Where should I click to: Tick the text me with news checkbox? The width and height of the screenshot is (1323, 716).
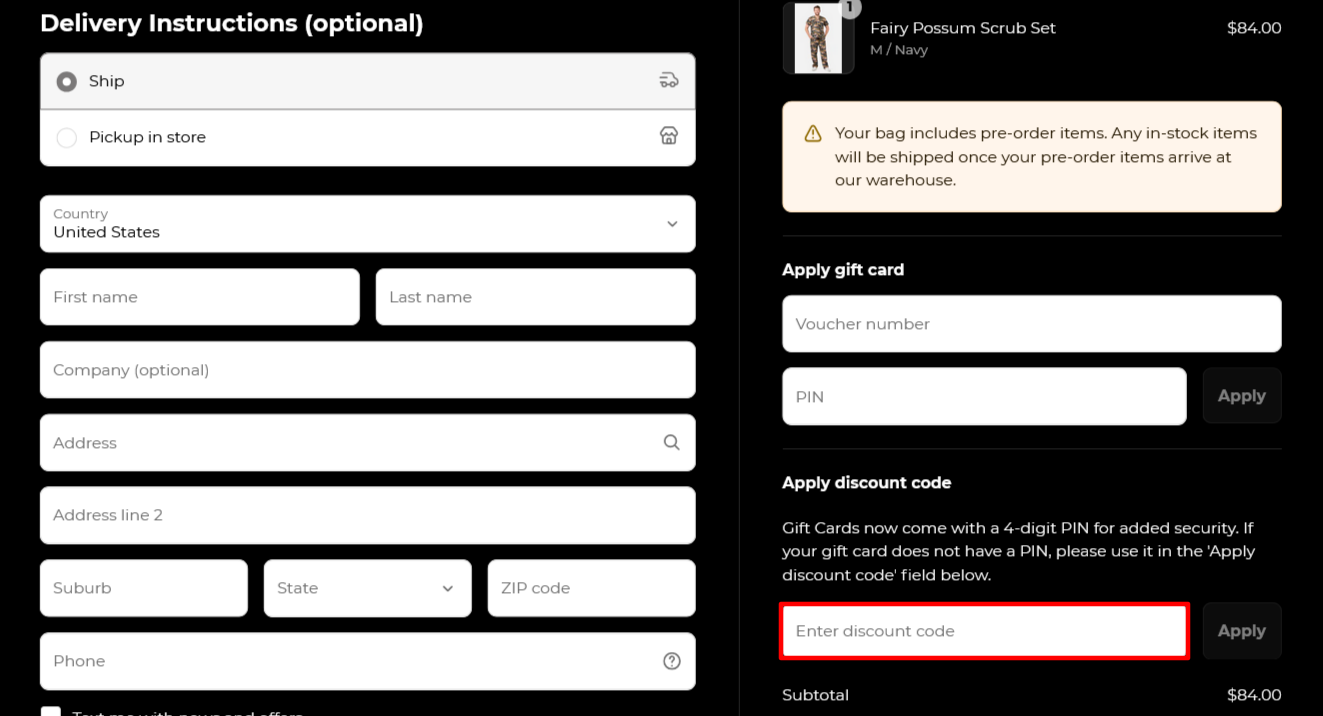coord(51,711)
